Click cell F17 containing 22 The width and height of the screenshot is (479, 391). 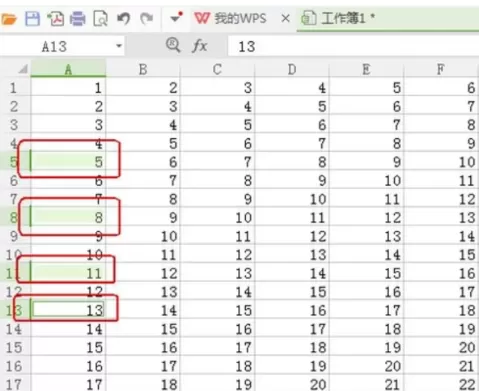441,384
